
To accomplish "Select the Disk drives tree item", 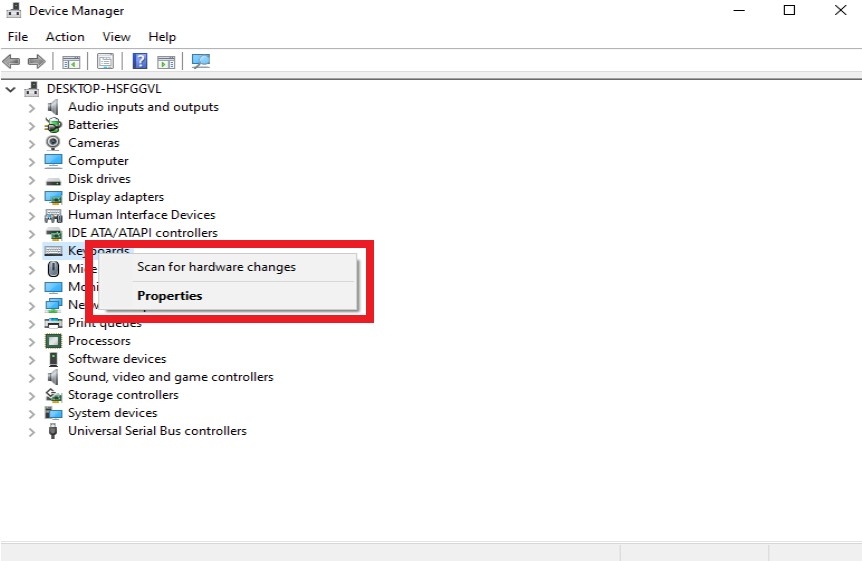I will click(x=99, y=179).
